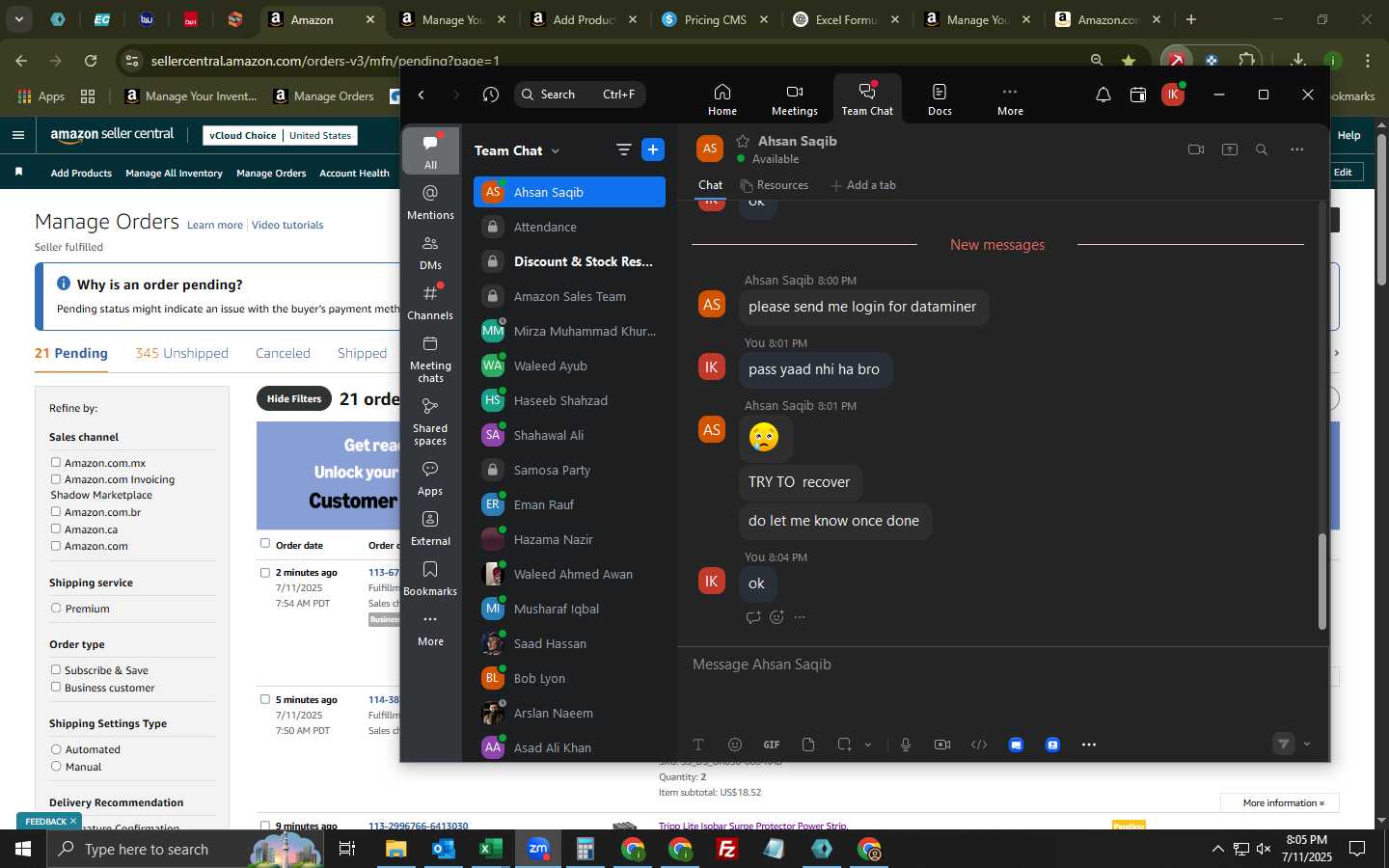Viewport: 1389px width, 868px height.
Task: Toggle text formatting icon in toolbar
Action: coord(698,745)
